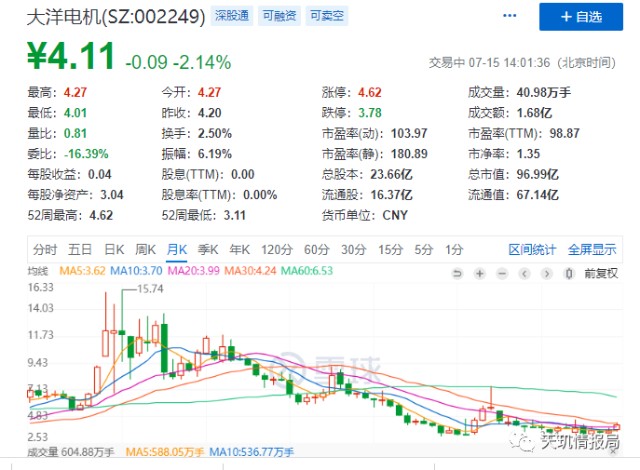The height and width of the screenshot is (470, 640).
Task: Switch to 120分 chart tab
Action: coord(277,249)
